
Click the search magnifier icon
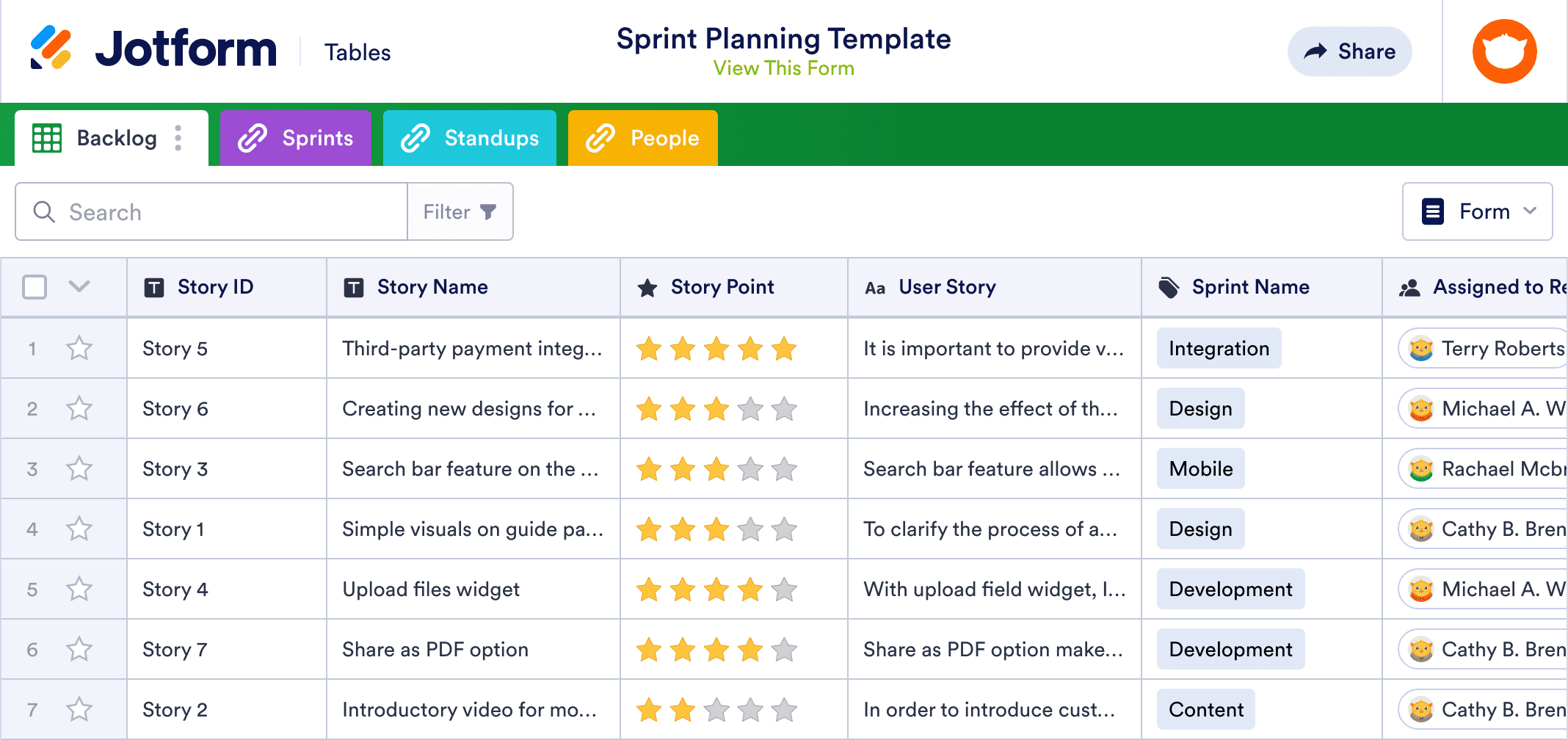pyautogui.click(x=44, y=211)
